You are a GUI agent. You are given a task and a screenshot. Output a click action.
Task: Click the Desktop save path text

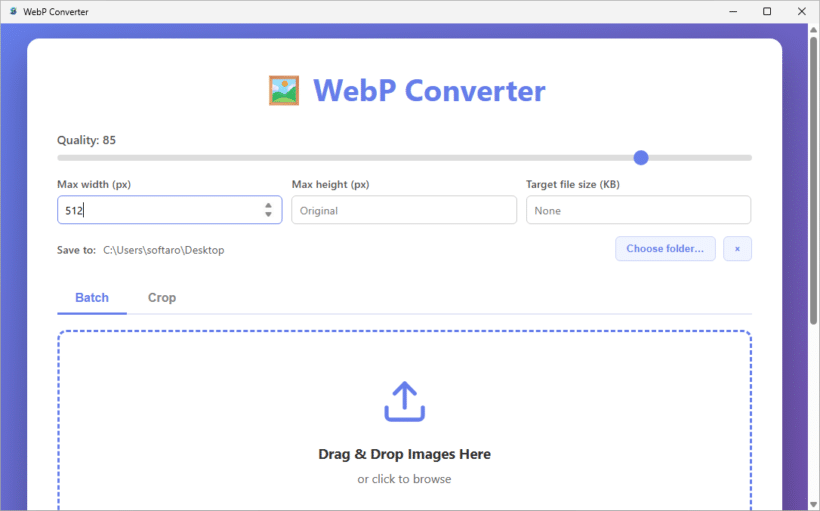click(164, 250)
